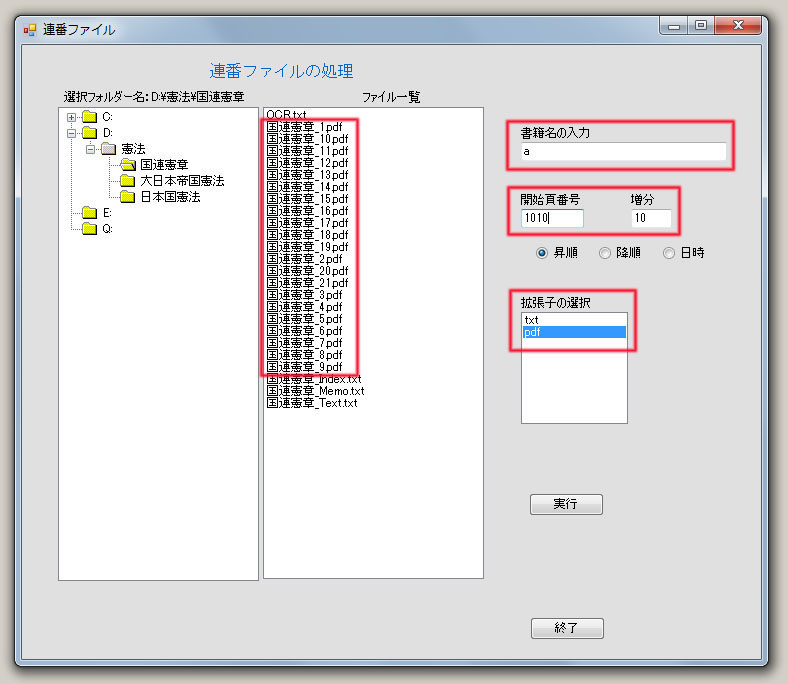Select file 国連憲章_Text.txt
The image size is (788, 684).
[312, 403]
